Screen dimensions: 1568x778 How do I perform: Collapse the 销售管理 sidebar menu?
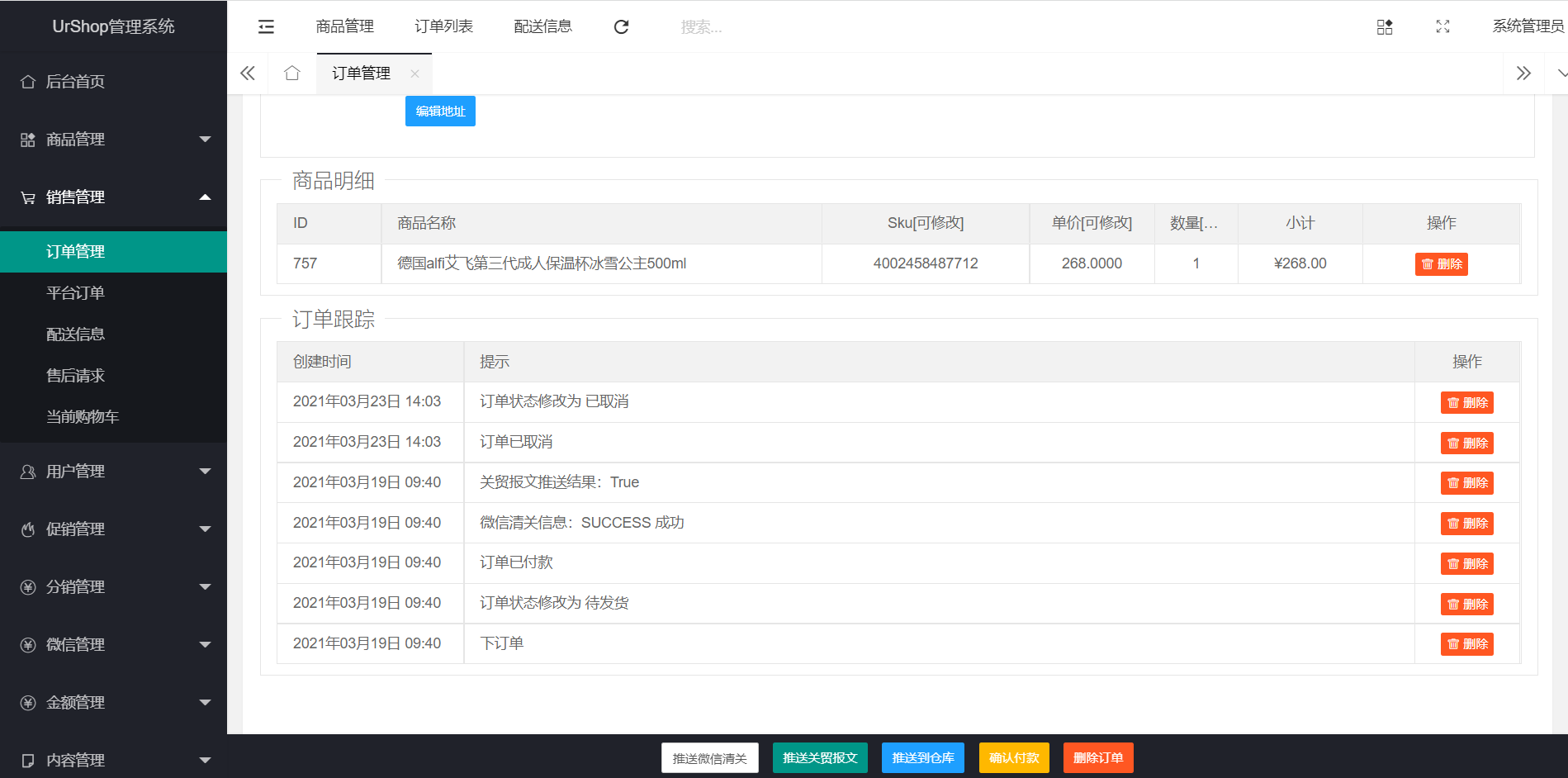tap(113, 197)
